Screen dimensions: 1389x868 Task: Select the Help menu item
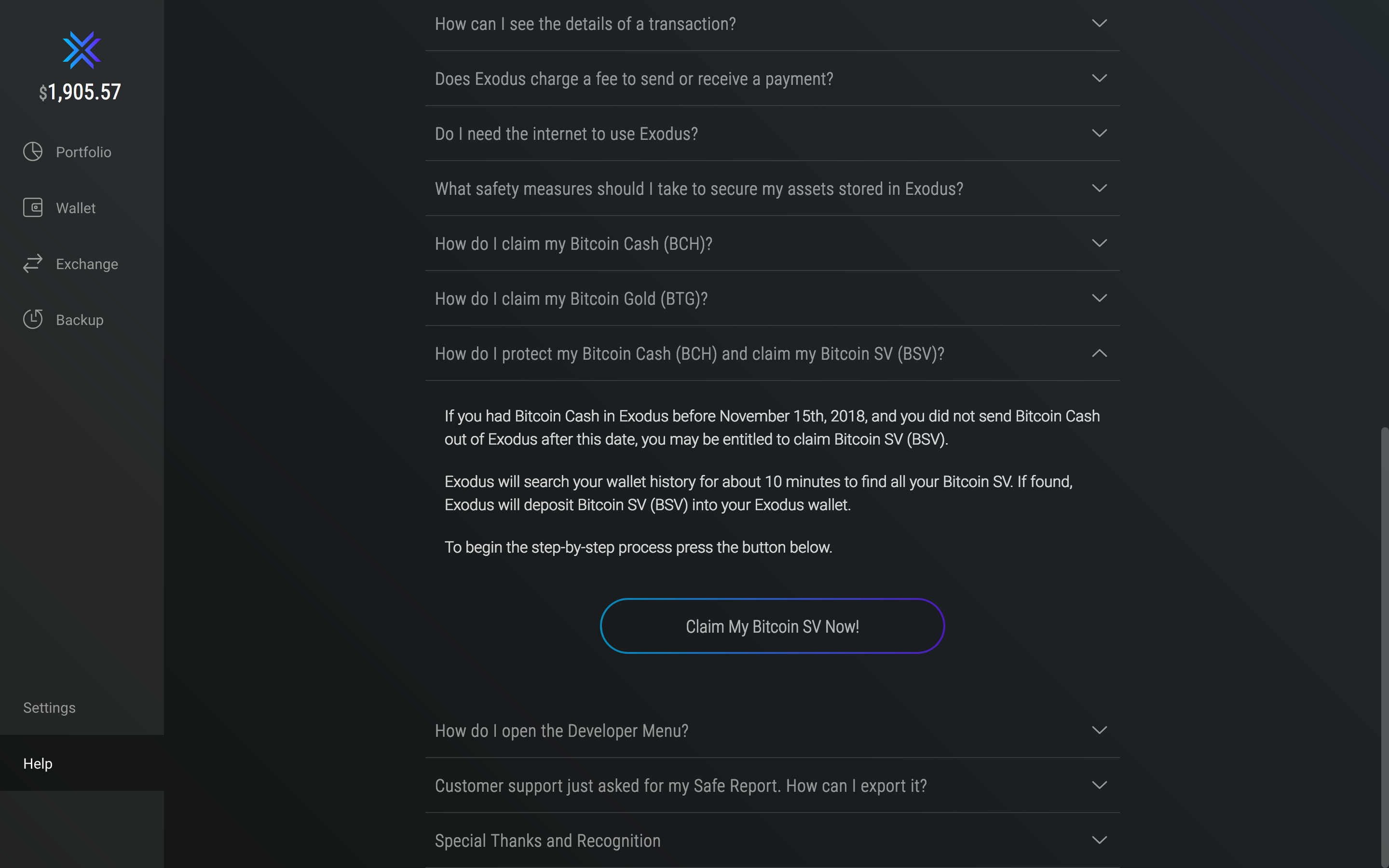pos(82,763)
